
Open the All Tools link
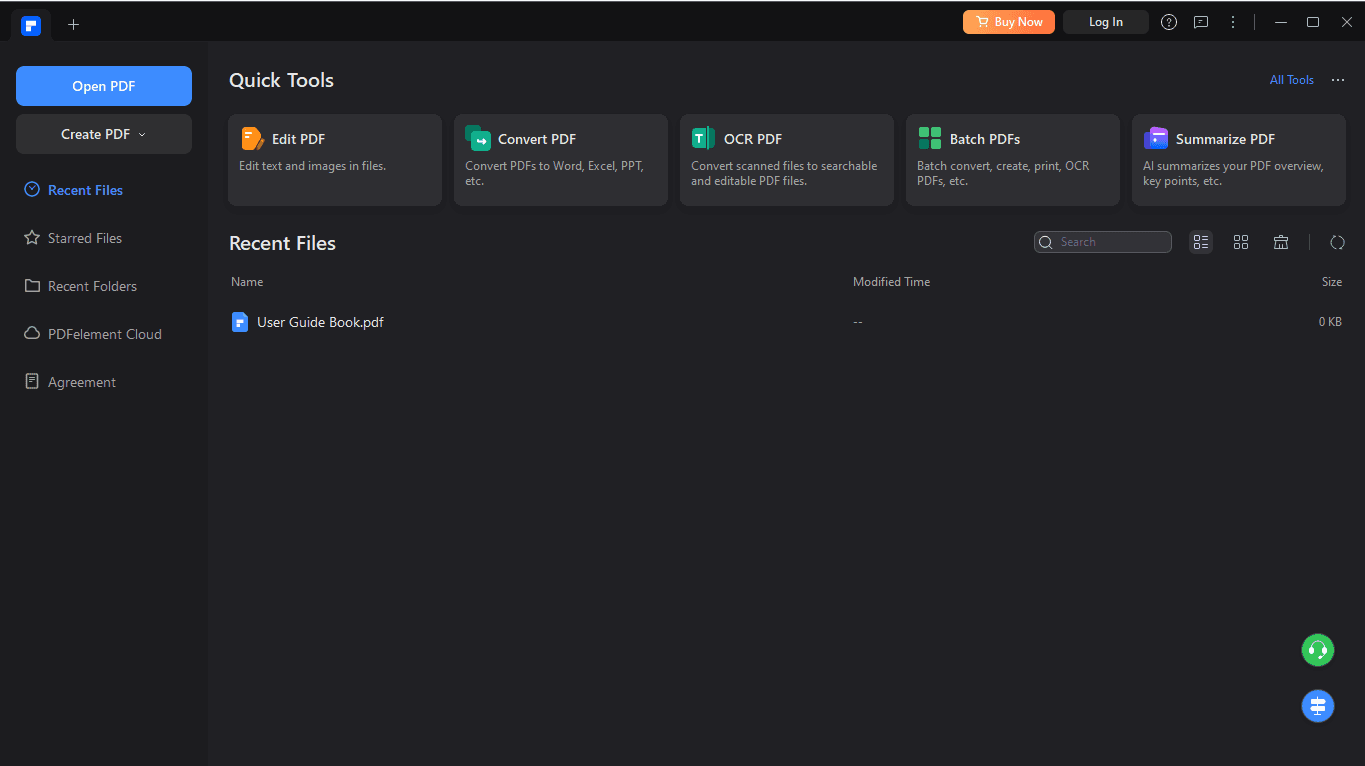[x=1292, y=80]
